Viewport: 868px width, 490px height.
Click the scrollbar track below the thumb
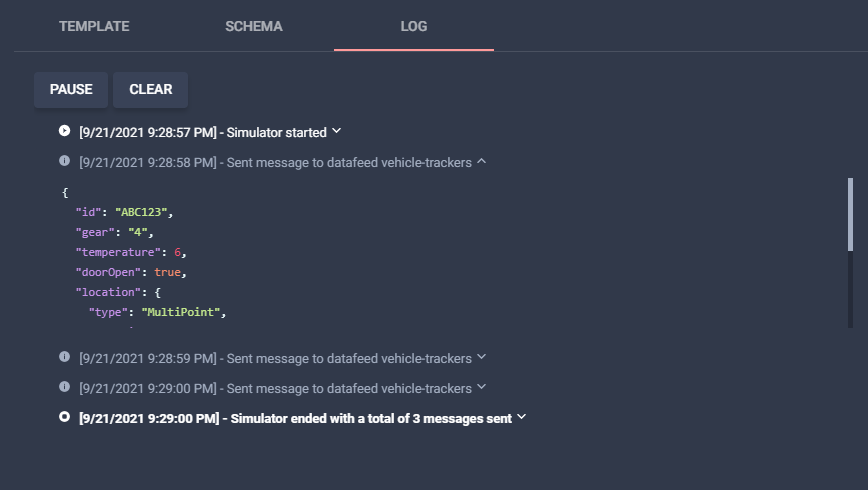[850, 290]
